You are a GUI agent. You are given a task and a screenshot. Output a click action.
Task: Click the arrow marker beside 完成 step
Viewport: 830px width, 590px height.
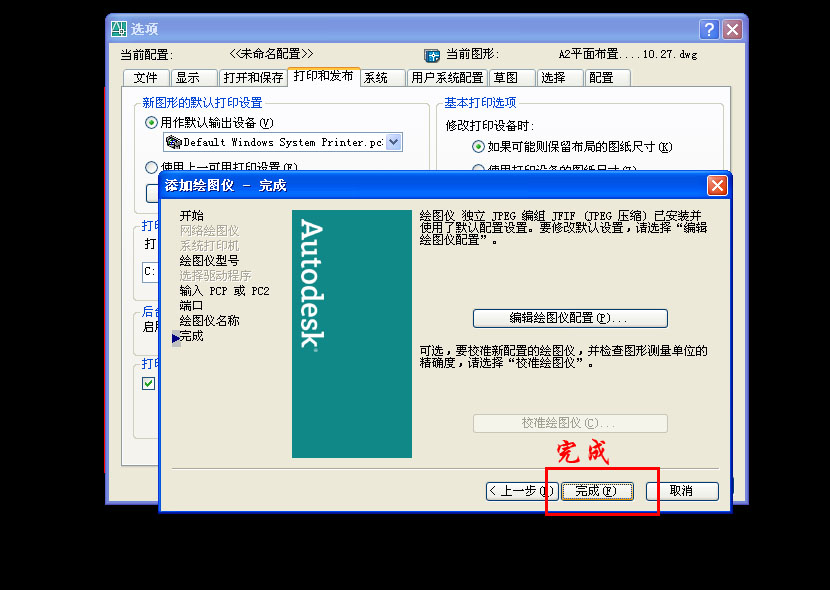pyautogui.click(x=176, y=339)
